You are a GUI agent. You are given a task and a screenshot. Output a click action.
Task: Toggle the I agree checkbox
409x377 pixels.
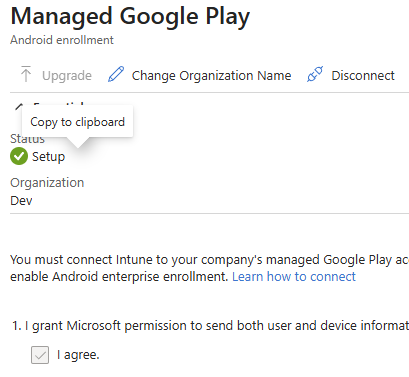[x=40, y=355]
